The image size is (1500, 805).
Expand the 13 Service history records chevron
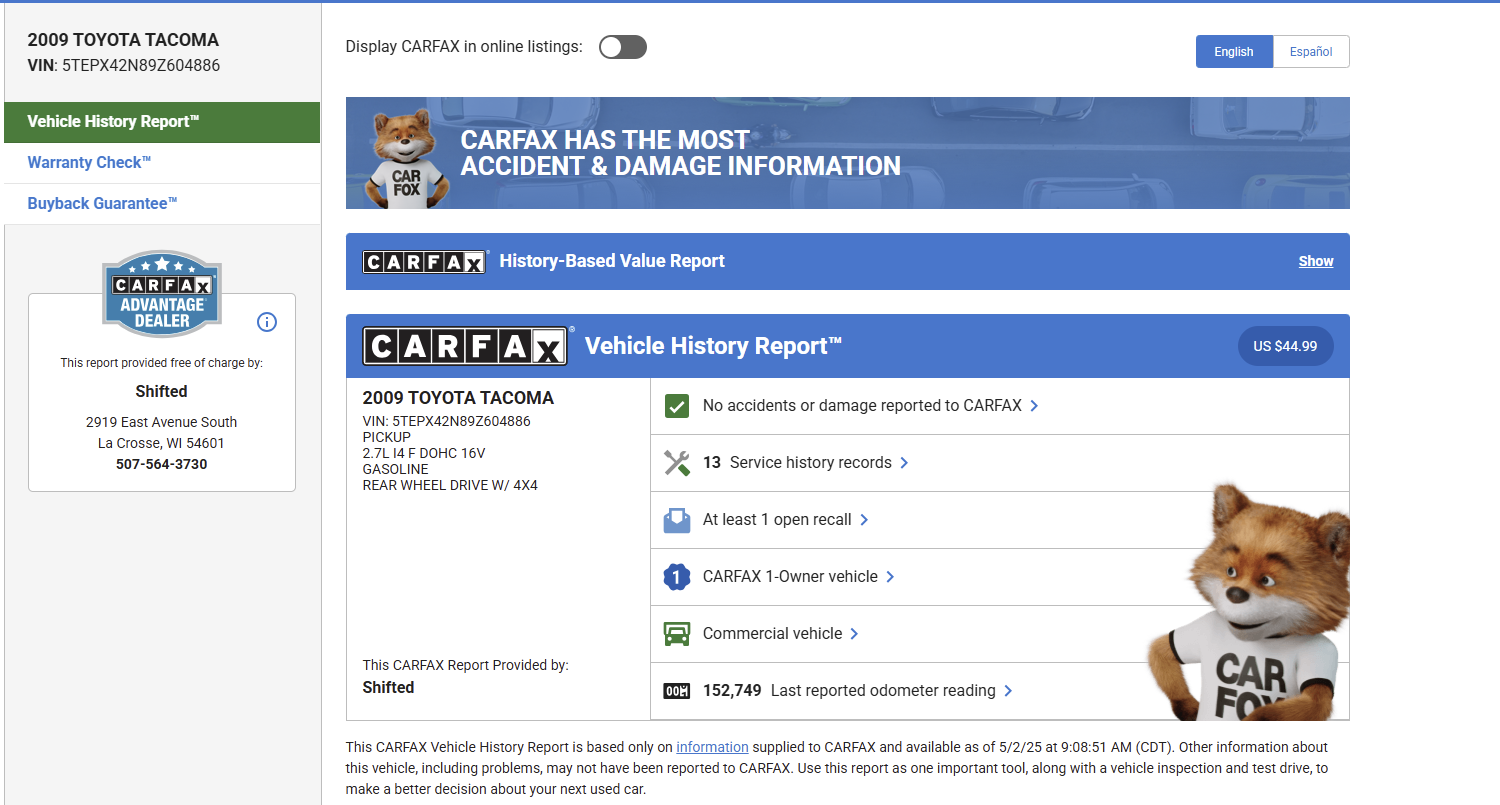tap(904, 463)
